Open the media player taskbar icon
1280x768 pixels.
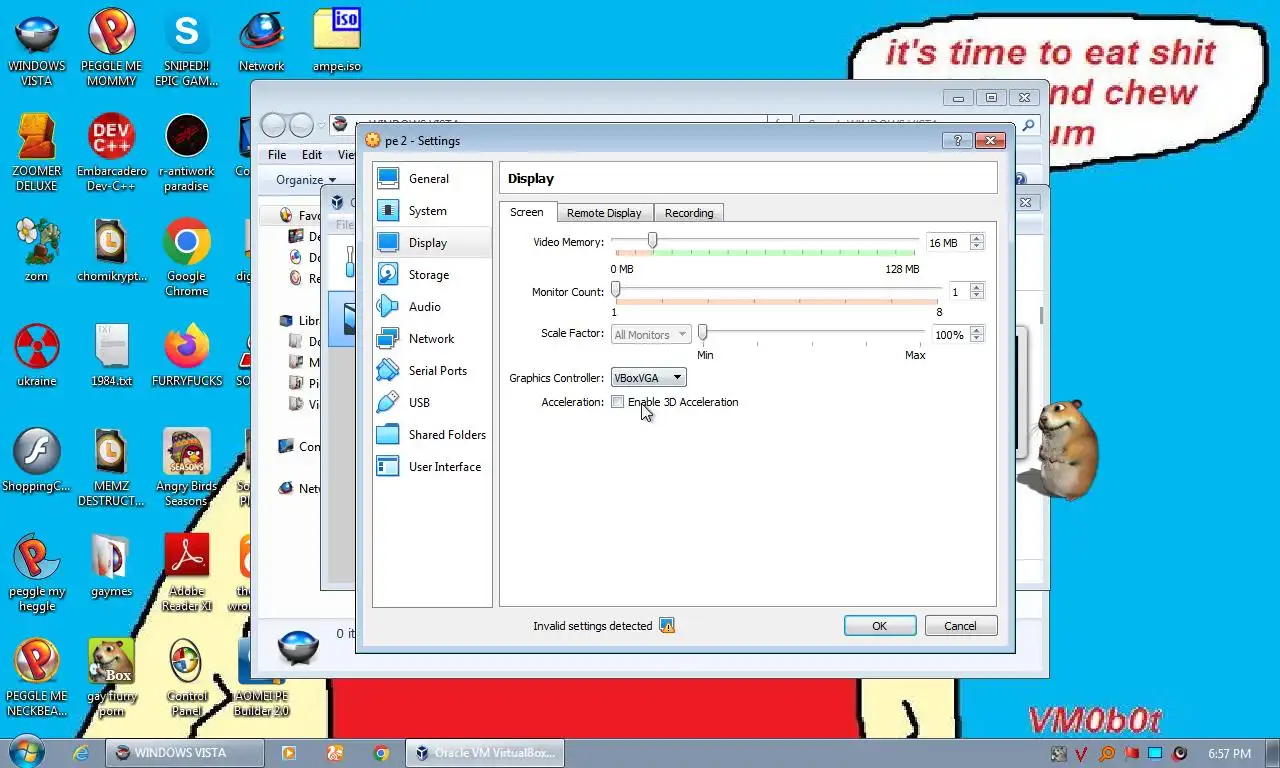click(289, 753)
